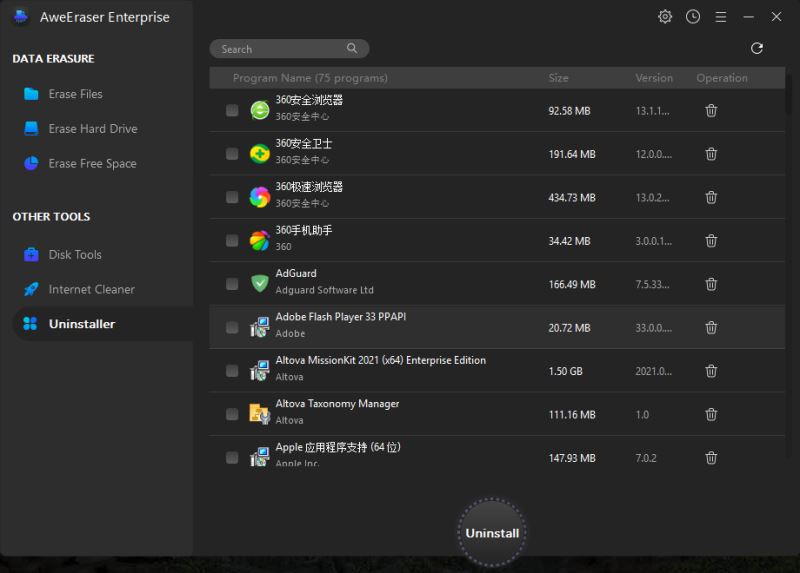This screenshot has height=573, width=800.
Task: Click the 360安全浏览器 program icon
Action: 260,110
